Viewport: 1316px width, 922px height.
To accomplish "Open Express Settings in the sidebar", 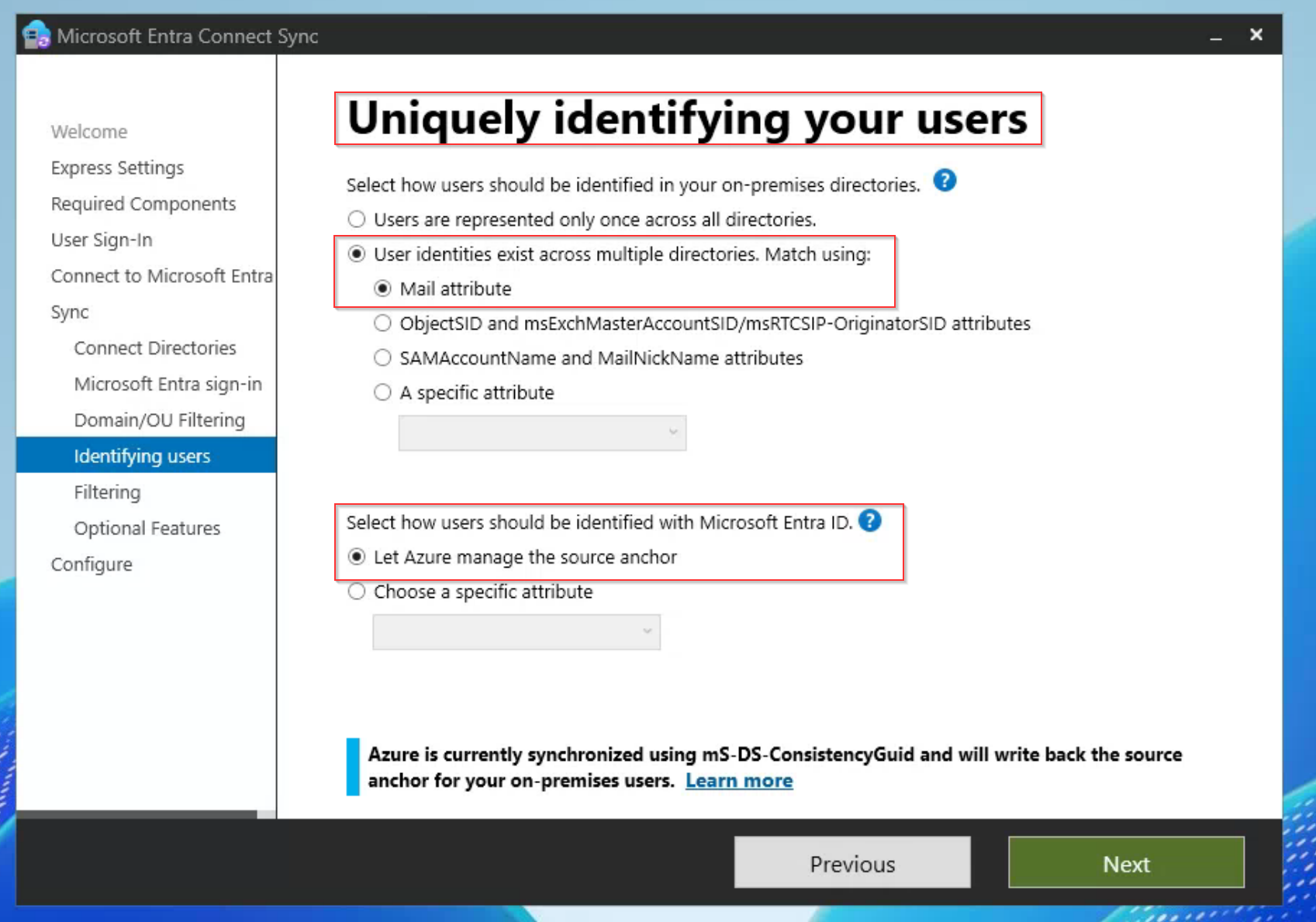I will click(117, 167).
